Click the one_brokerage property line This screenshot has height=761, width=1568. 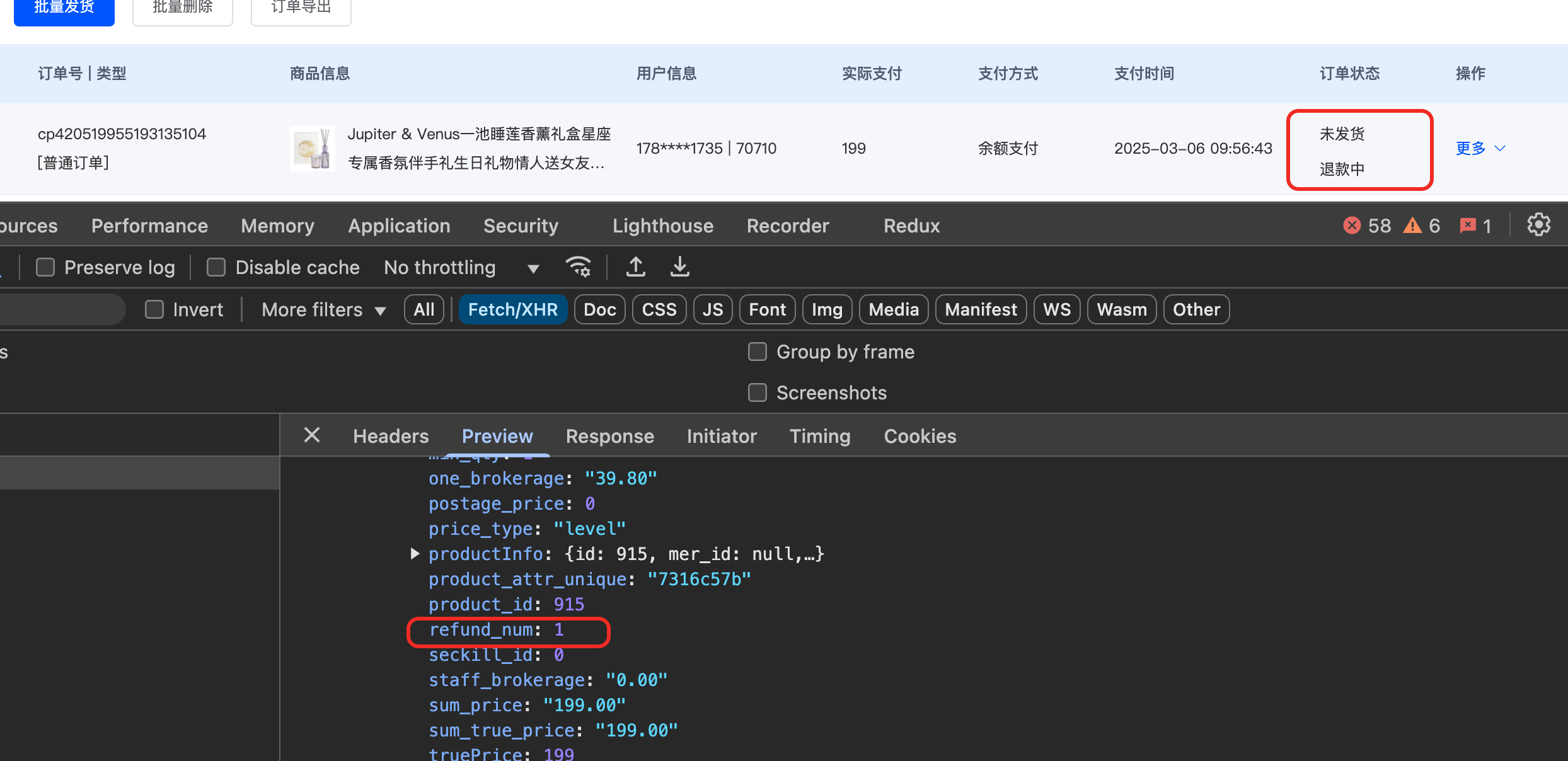(543, 479)
